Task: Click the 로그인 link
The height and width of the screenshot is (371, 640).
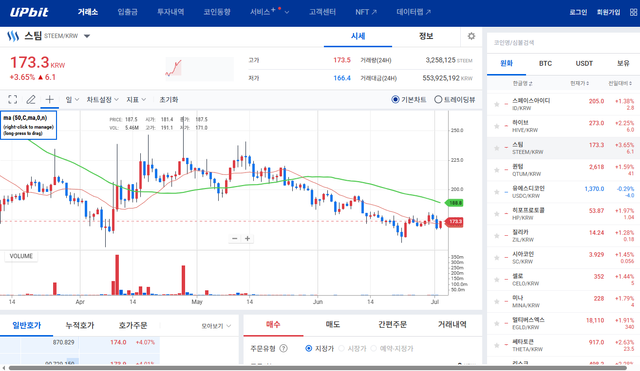Action: click(578, 12)
